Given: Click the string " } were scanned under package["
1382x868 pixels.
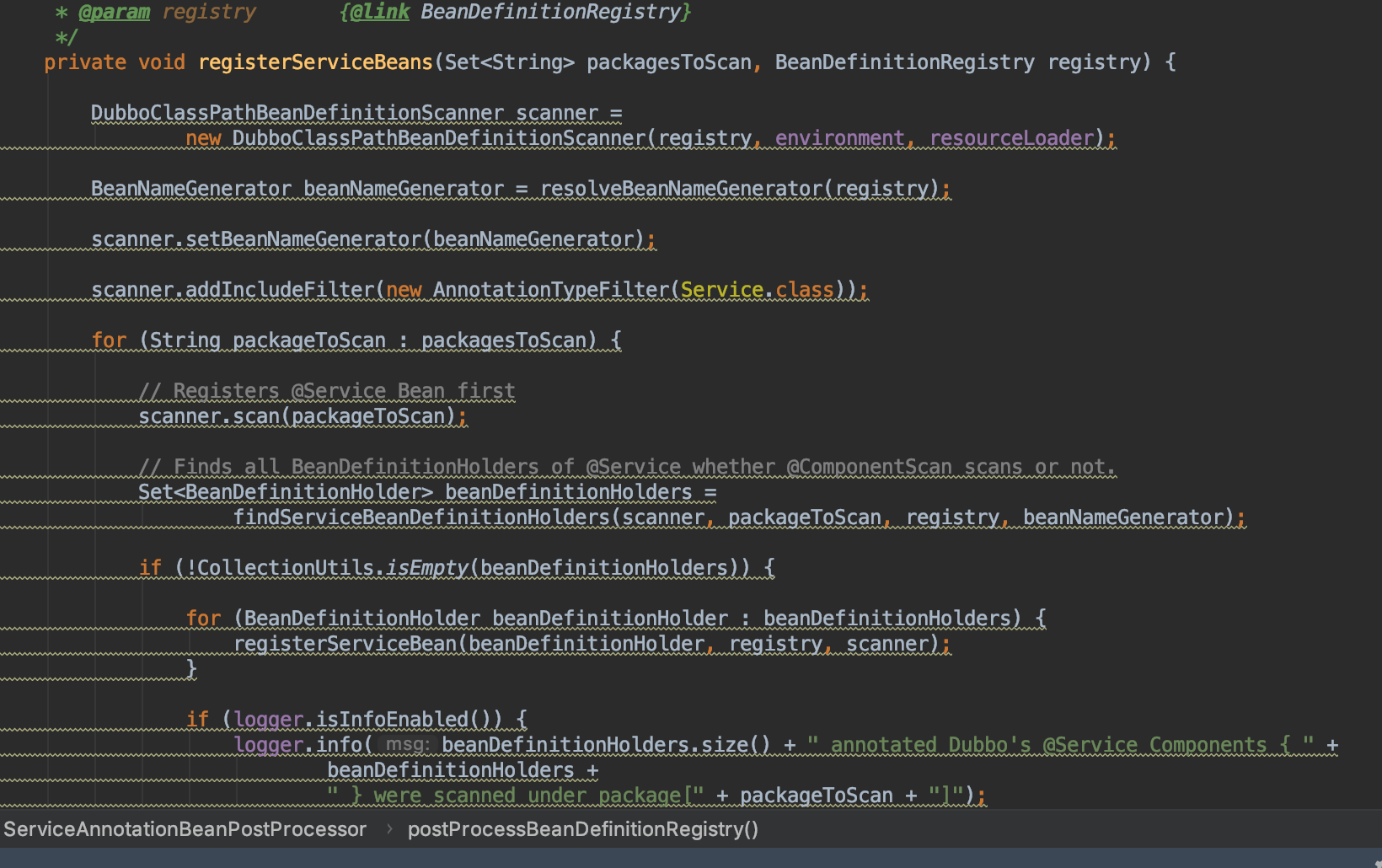Looking at the screenshot, I should pyautogui.click(x=516, y=796).
